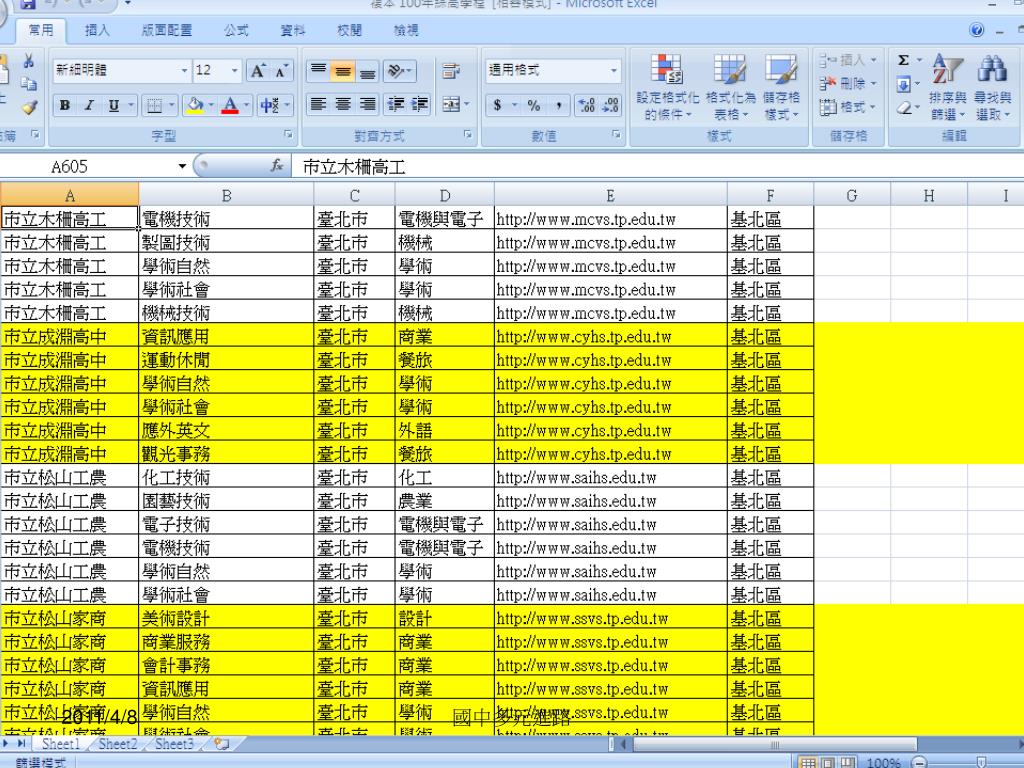Expand the font size dropdown
The height and width of the screenshot is (768, 1024).
coord(235,71)
